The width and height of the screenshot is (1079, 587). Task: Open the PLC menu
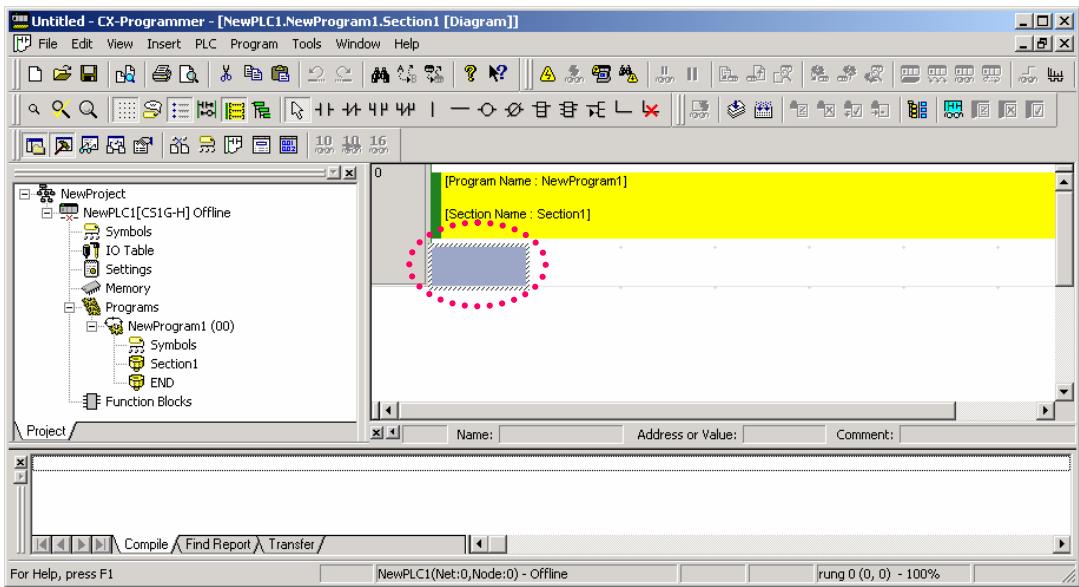point(205,43)
